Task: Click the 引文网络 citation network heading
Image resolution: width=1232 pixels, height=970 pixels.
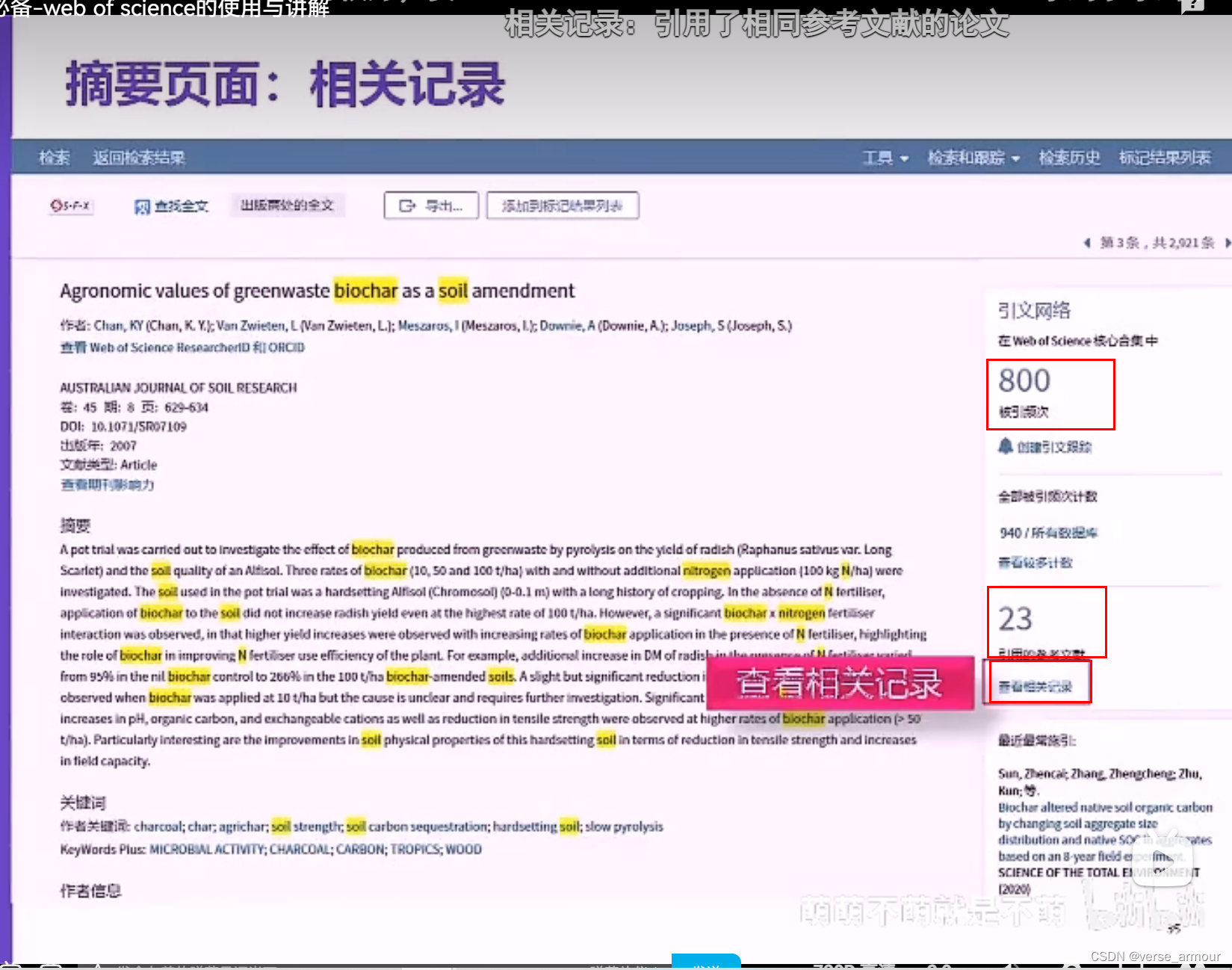Action: 1035,310
